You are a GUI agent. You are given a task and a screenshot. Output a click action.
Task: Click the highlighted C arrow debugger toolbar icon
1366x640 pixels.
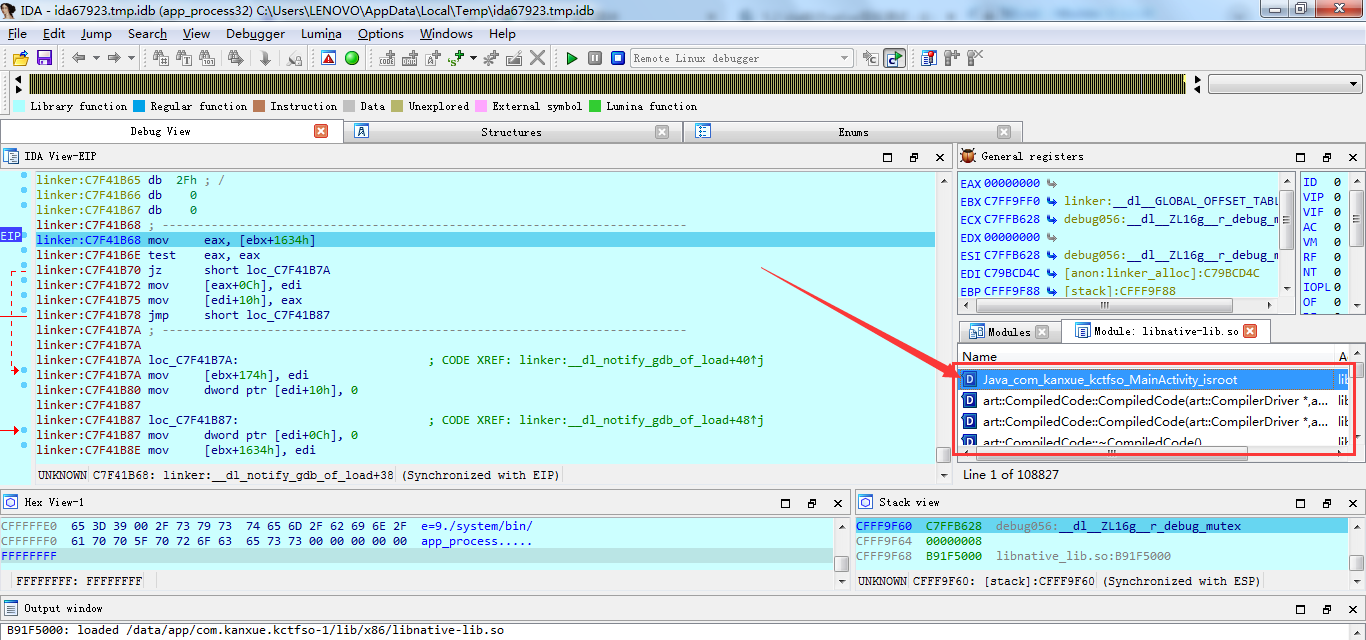[895, 58]
